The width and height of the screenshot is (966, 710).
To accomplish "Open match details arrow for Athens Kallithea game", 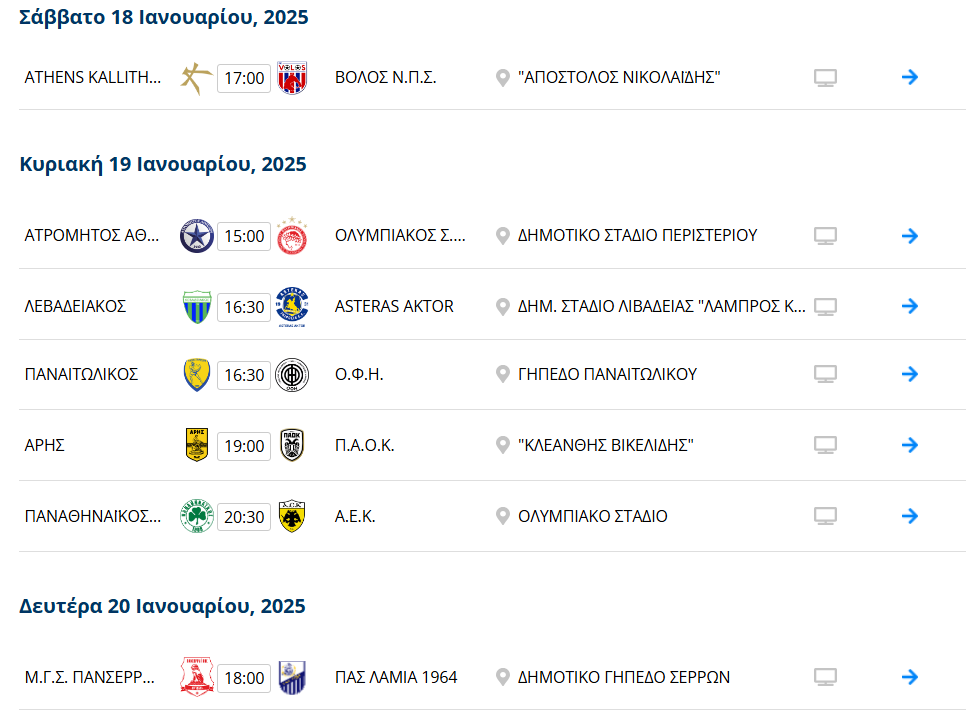I will [x=909, y=77].
